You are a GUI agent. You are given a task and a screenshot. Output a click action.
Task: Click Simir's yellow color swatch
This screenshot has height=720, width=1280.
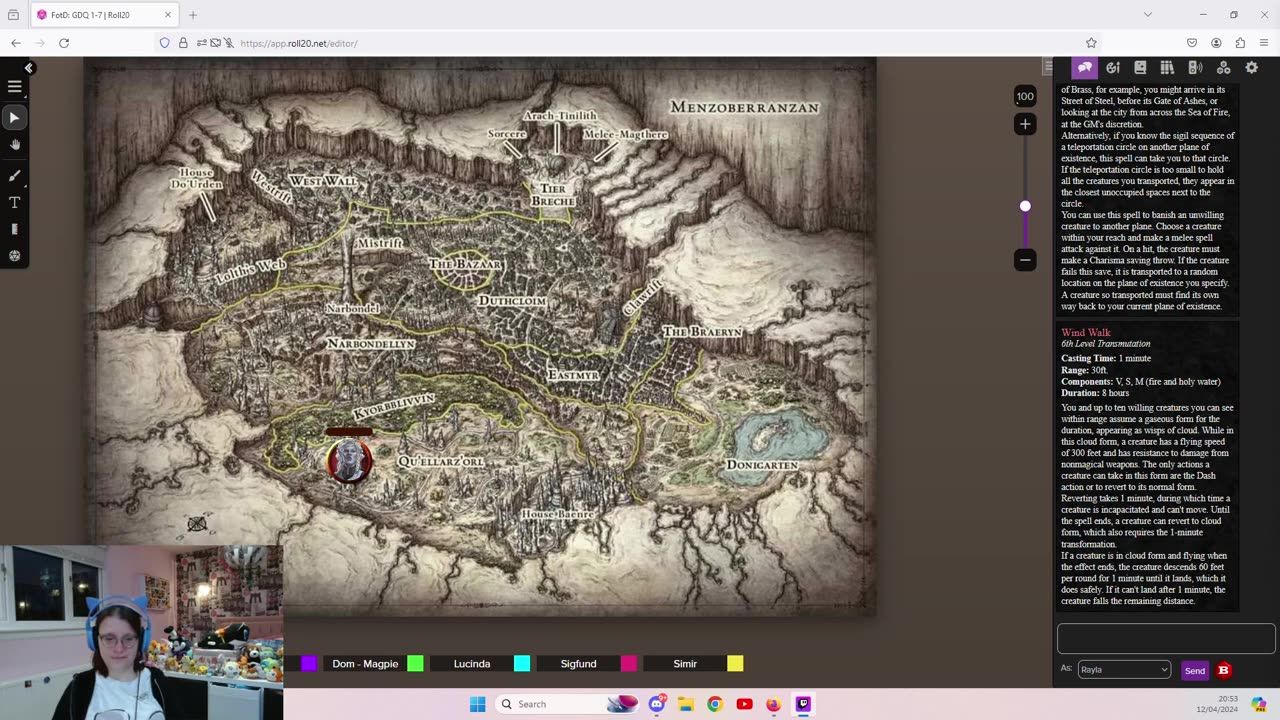click(735, 664)
